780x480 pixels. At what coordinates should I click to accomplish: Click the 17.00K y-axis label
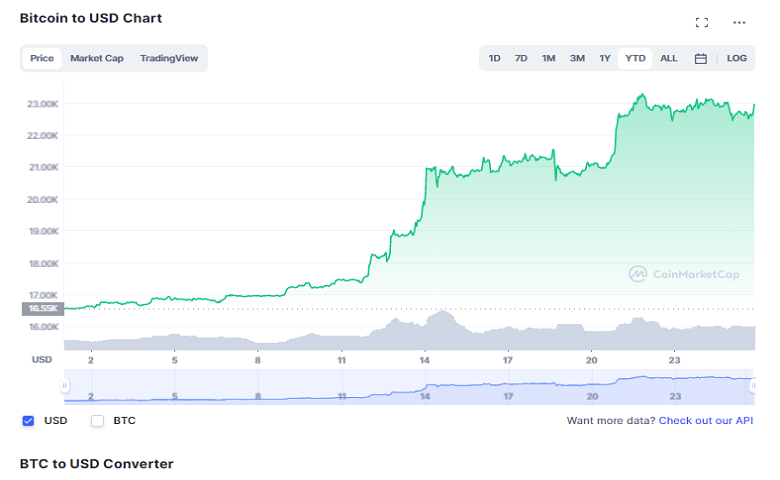pos(43,295)
